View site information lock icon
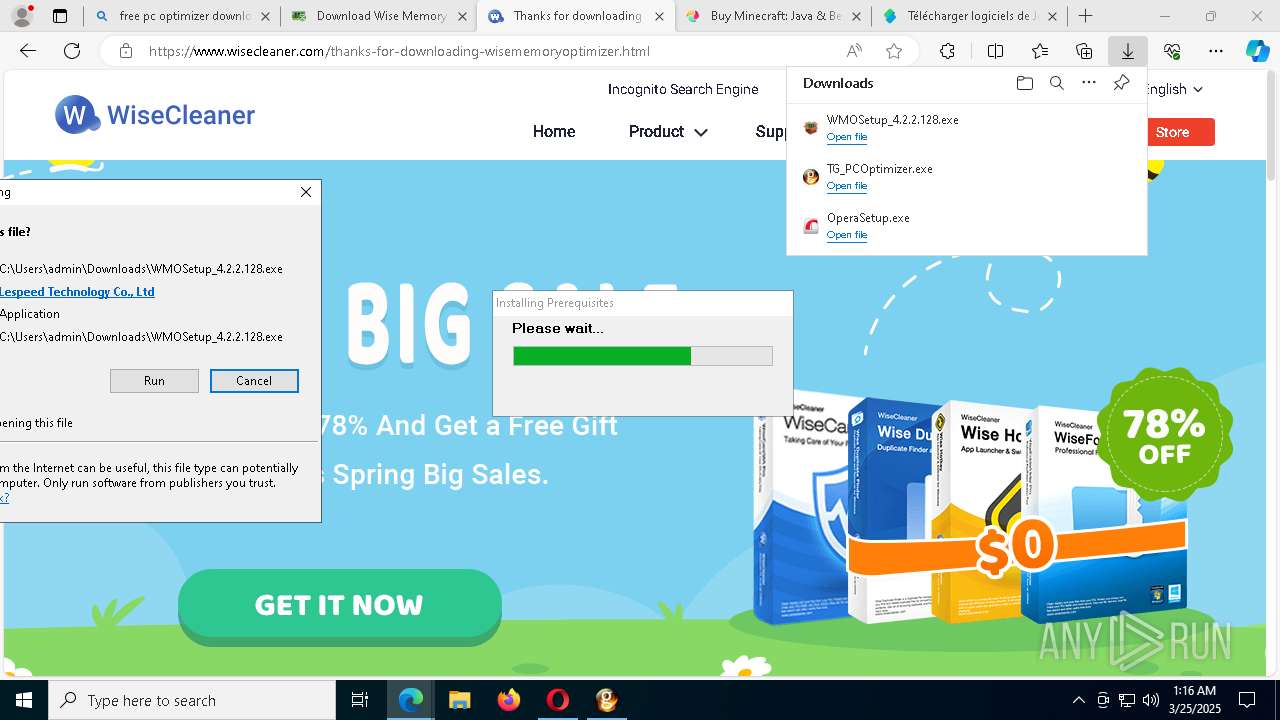 click(125, 51)
